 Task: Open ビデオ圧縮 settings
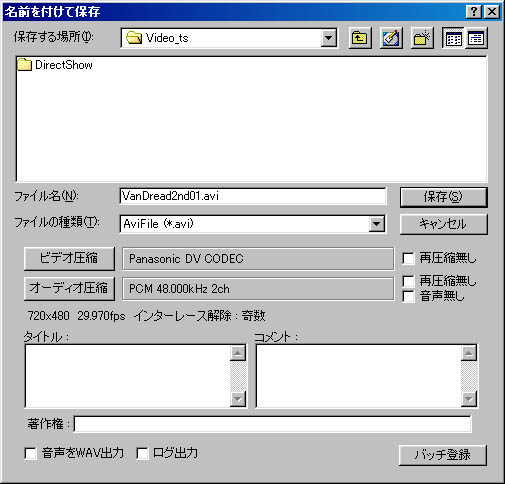[69, 258]
